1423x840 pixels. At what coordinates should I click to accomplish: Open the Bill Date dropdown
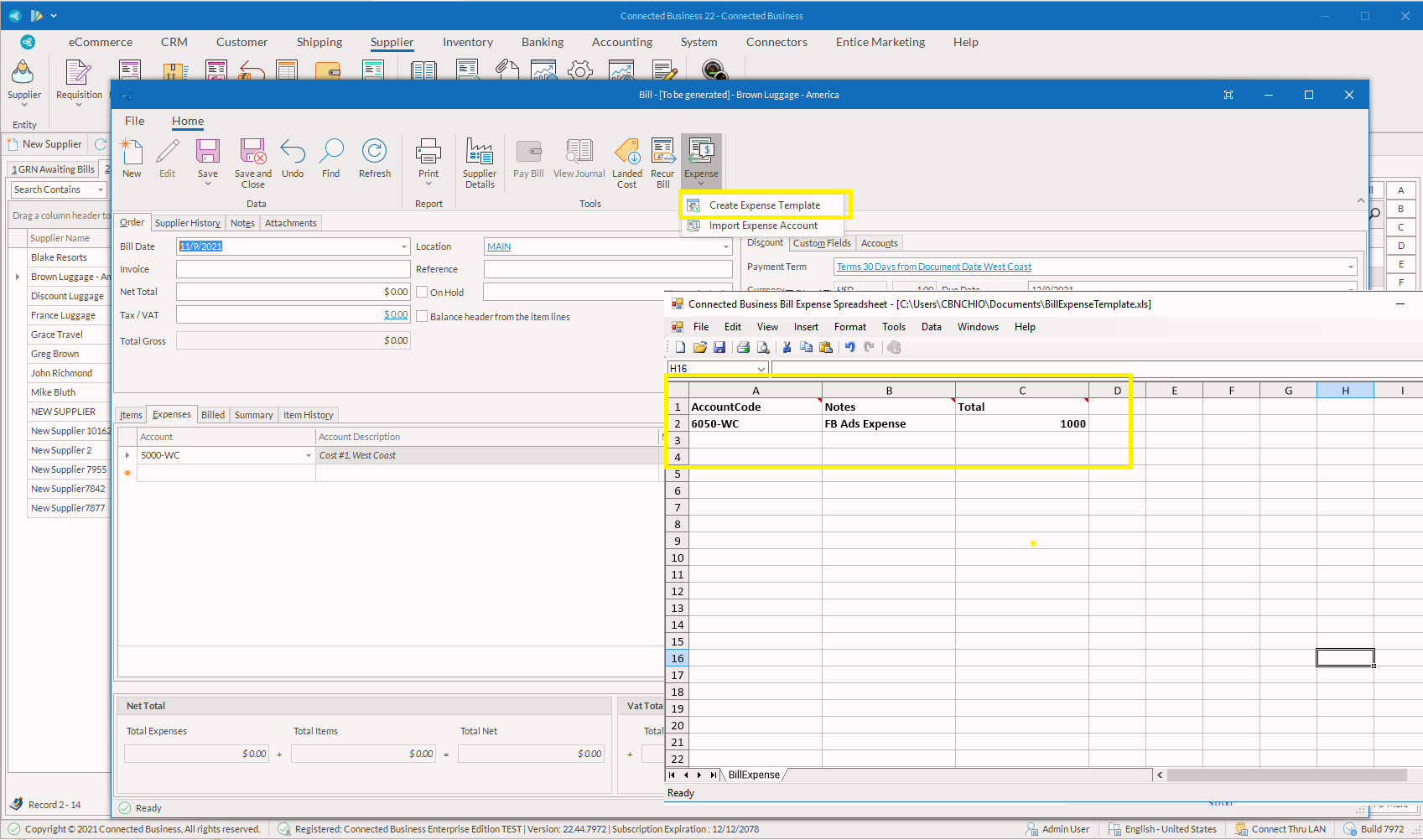tap(403, 246)
